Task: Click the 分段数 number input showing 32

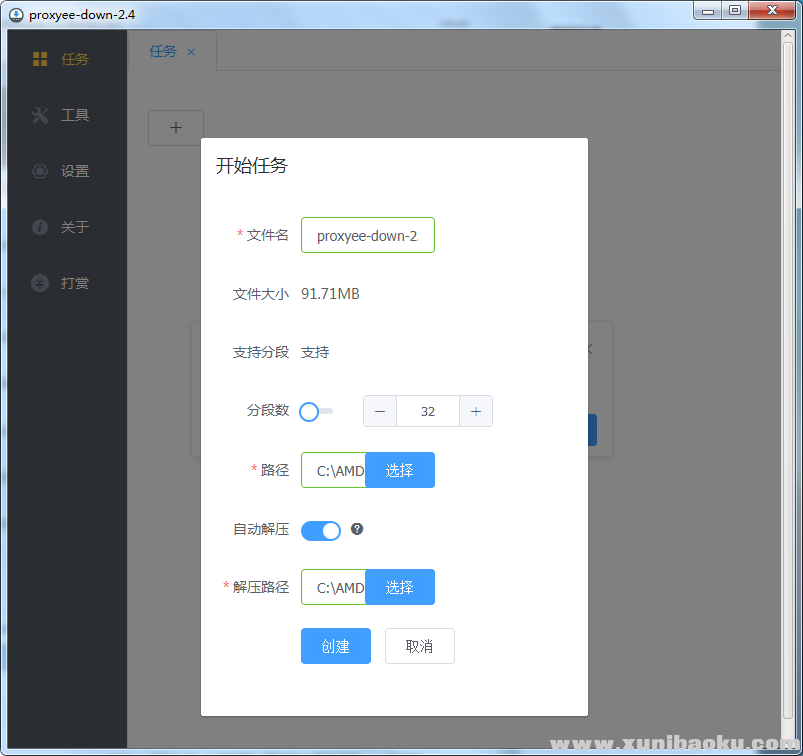Action: tap(428, 411)
